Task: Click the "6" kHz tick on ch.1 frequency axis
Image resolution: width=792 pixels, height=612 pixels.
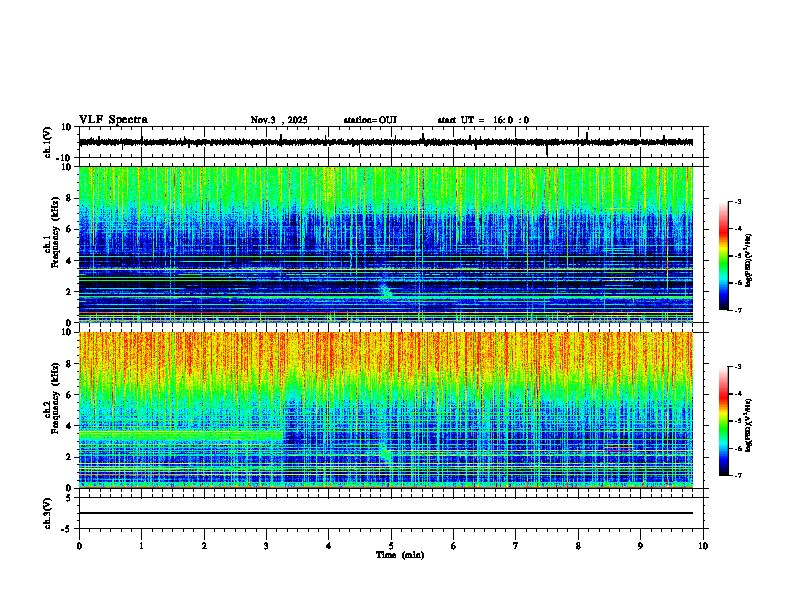Action: (x=69, y=230)
